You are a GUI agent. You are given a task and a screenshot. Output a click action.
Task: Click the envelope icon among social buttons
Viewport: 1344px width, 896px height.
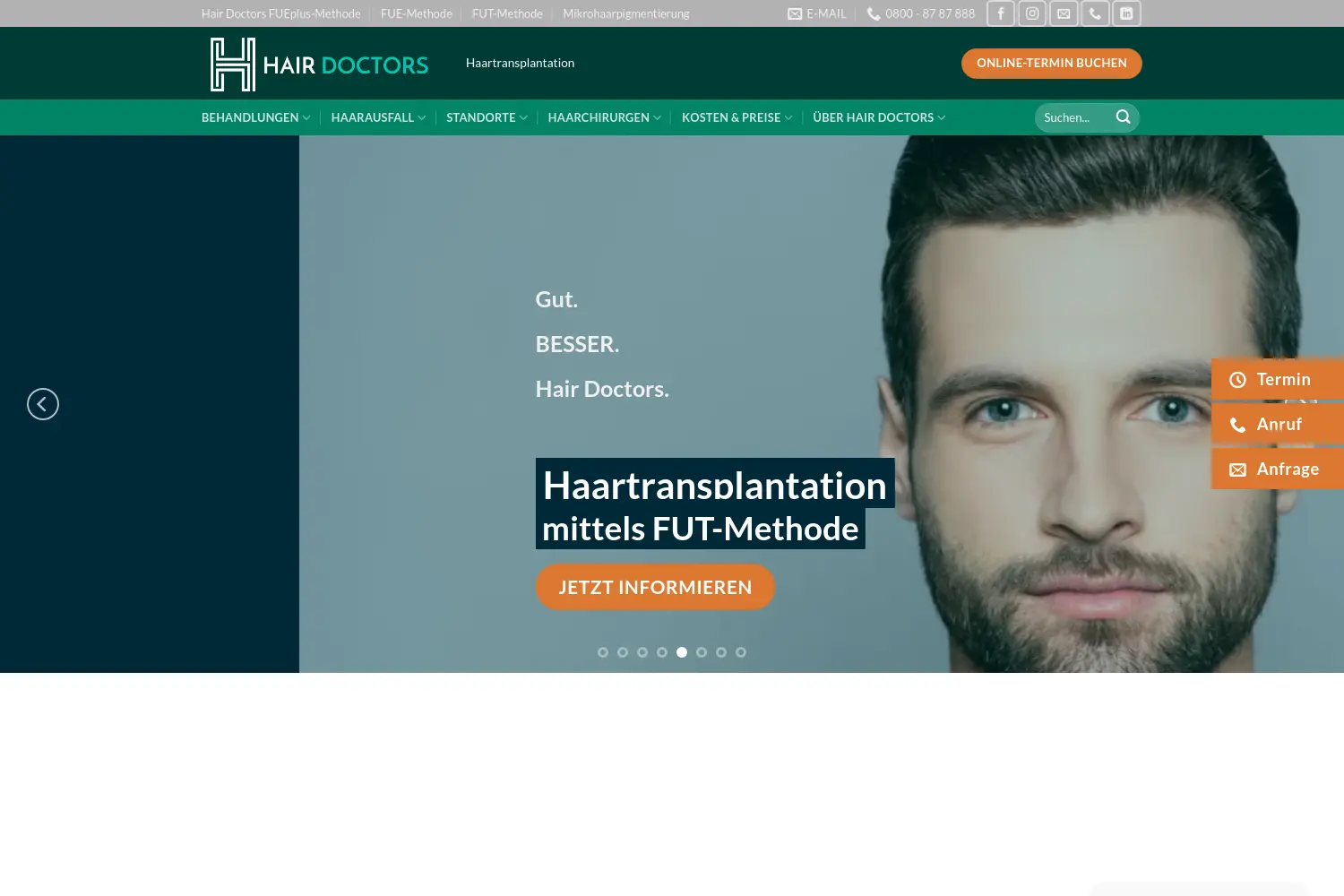tap(1064, 13)
